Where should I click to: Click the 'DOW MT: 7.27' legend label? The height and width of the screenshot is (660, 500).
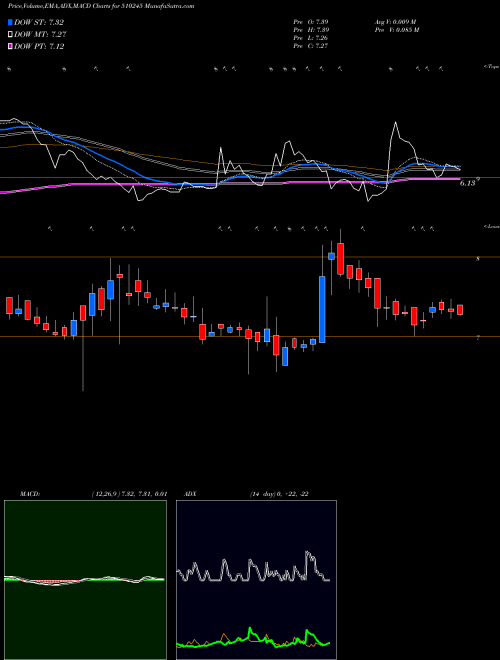pos(40,34)
